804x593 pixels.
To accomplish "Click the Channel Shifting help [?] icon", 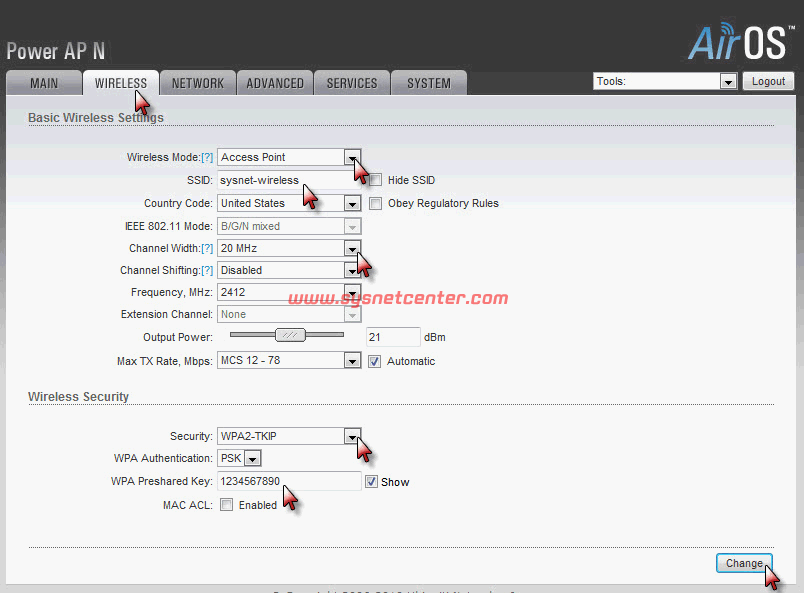I will [207, 271].
